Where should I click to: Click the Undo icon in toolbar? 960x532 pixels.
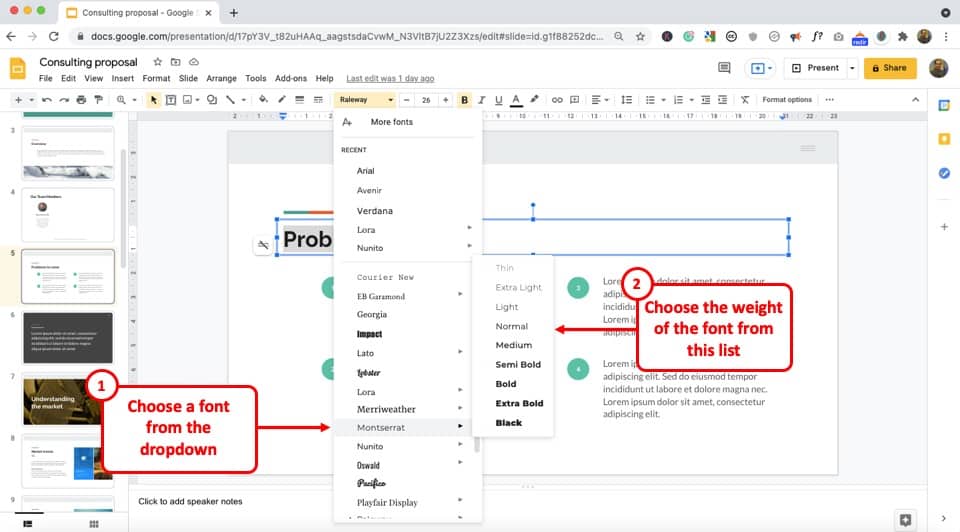pos(47,100)
